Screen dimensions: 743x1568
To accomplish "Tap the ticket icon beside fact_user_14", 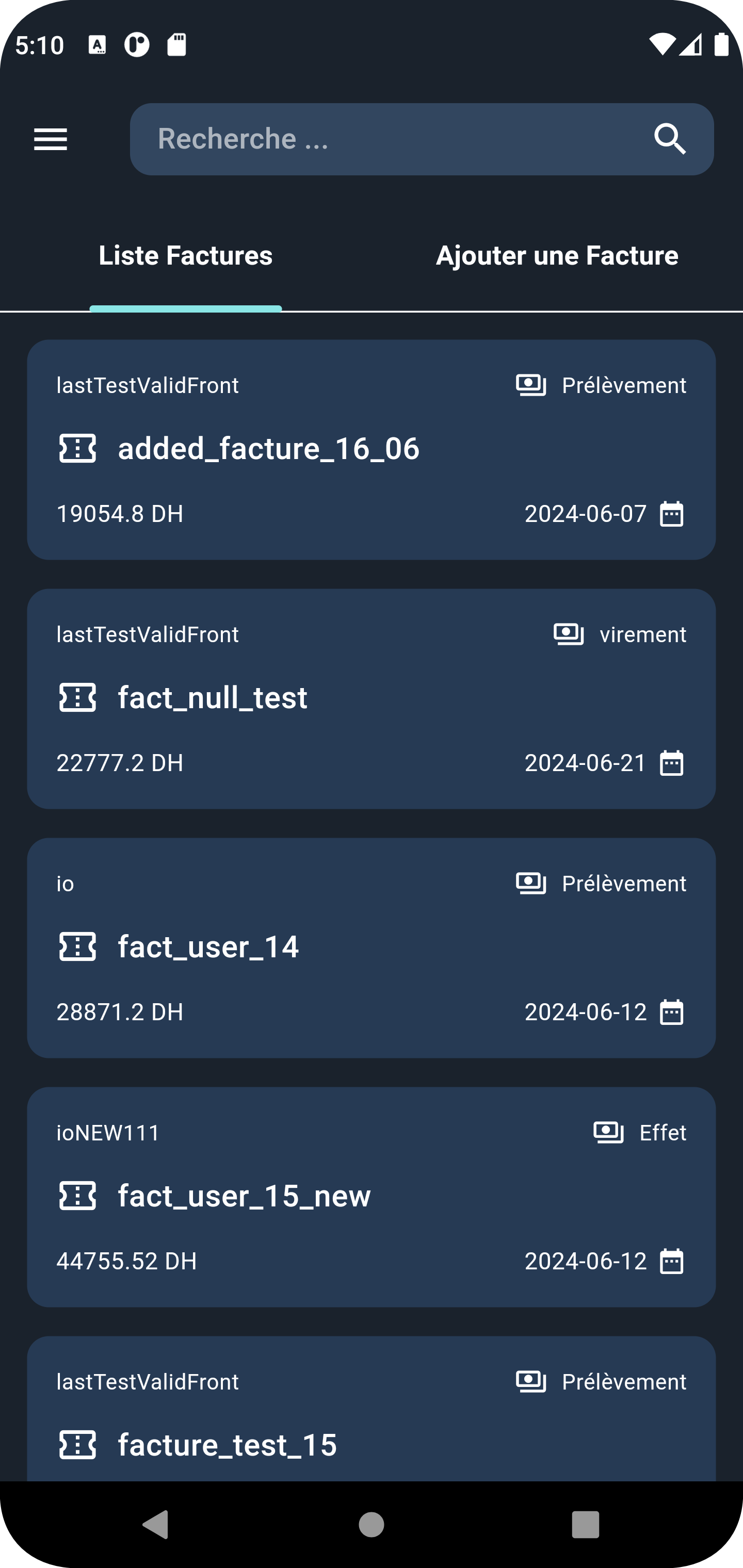I will pos(77,946).
